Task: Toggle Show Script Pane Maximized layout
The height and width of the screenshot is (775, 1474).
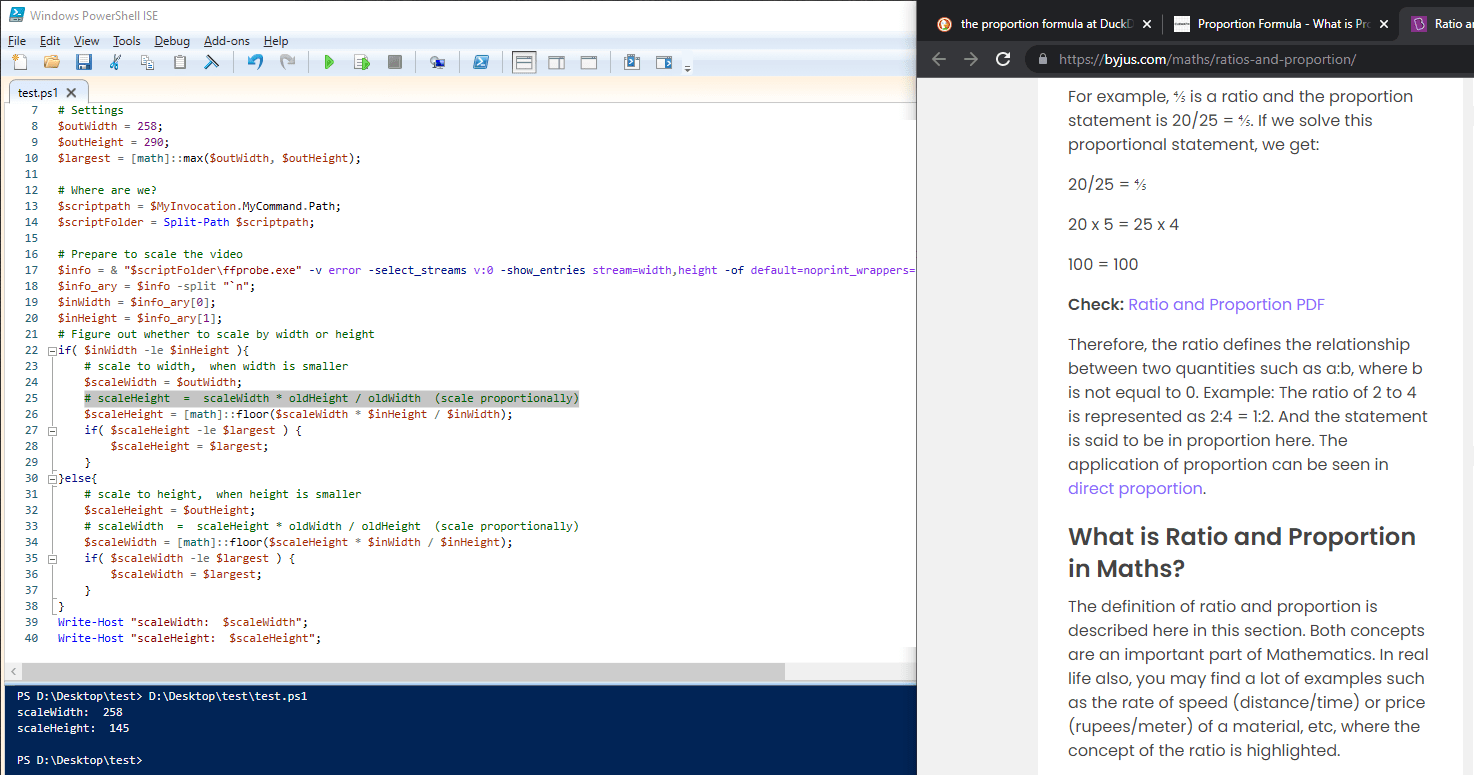Action: tap(589, 62)
